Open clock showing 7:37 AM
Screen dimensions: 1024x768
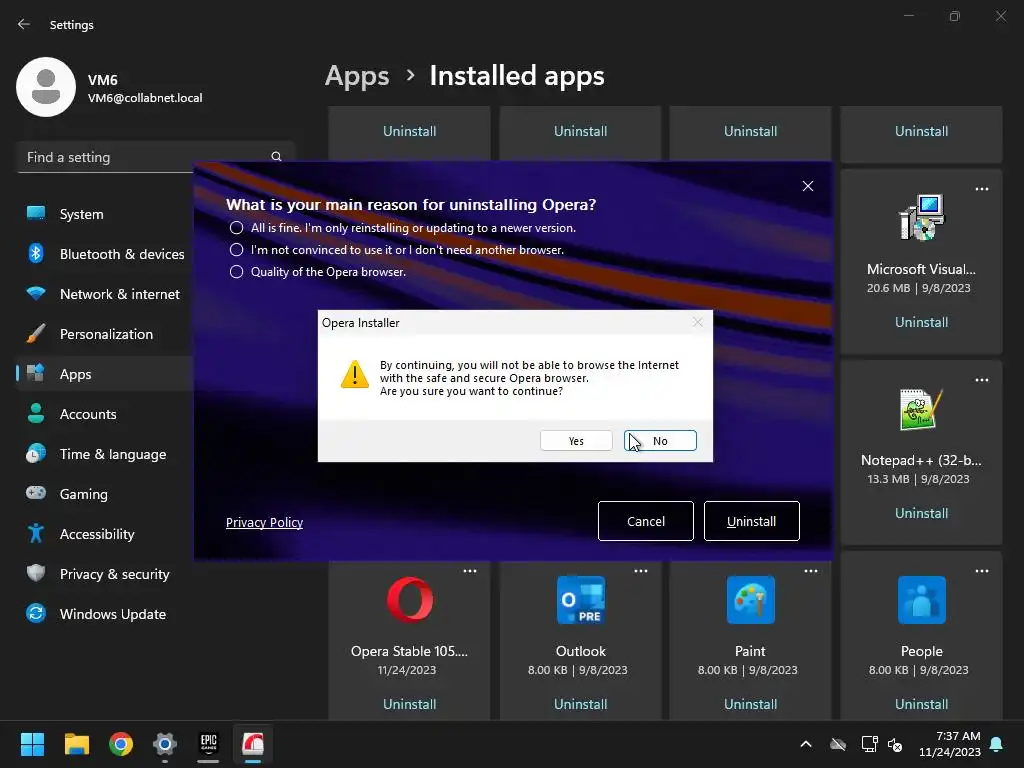point(950,744)
